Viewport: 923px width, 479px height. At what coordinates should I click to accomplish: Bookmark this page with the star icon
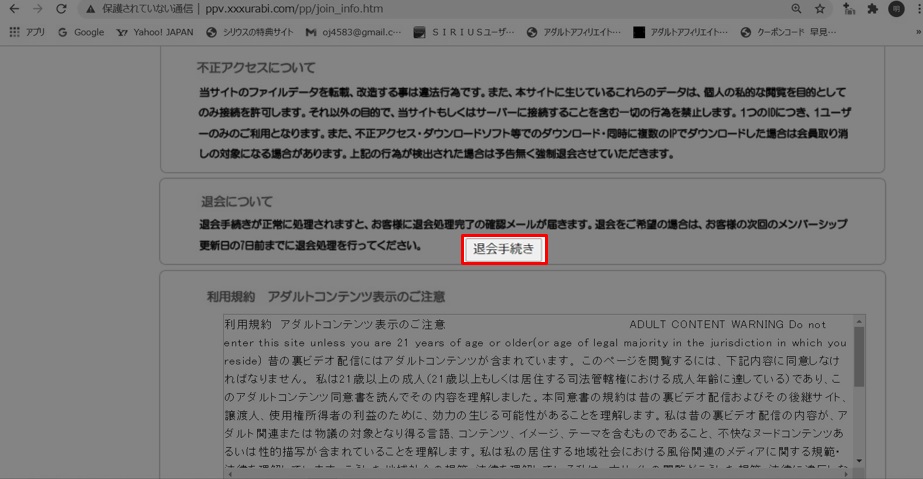pyautogui.click(x=819, y=9)
